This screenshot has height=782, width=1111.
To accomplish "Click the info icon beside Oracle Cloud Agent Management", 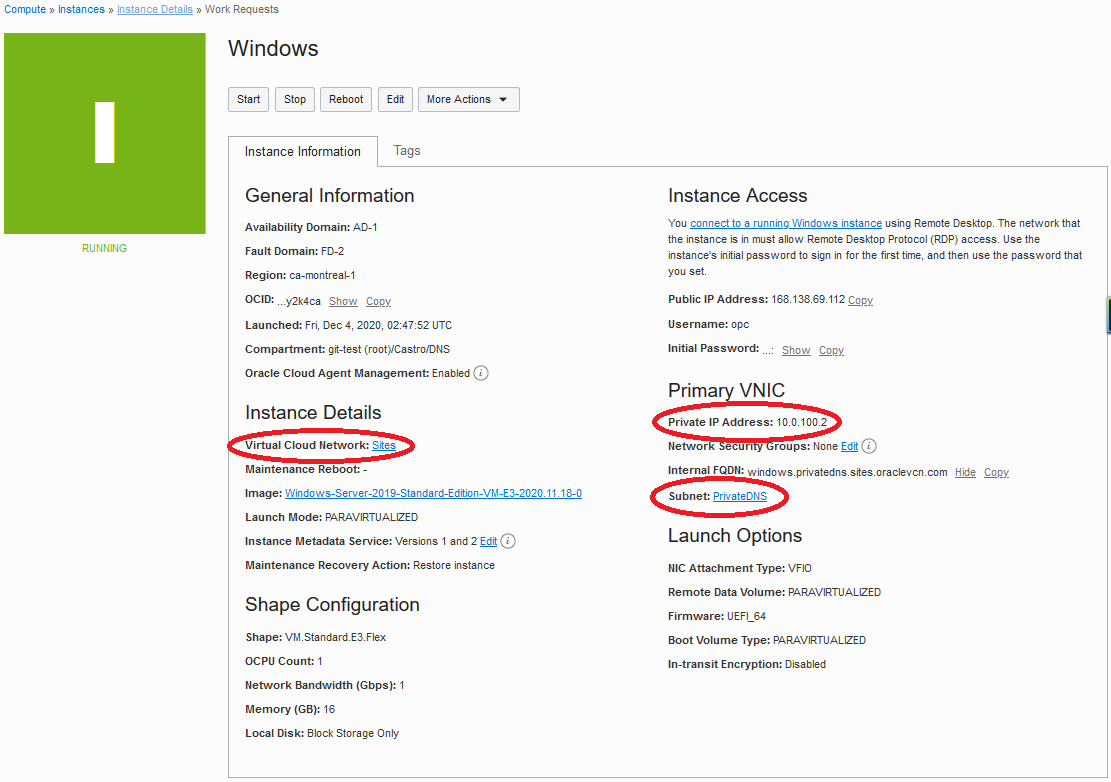I will pos(481,373).
